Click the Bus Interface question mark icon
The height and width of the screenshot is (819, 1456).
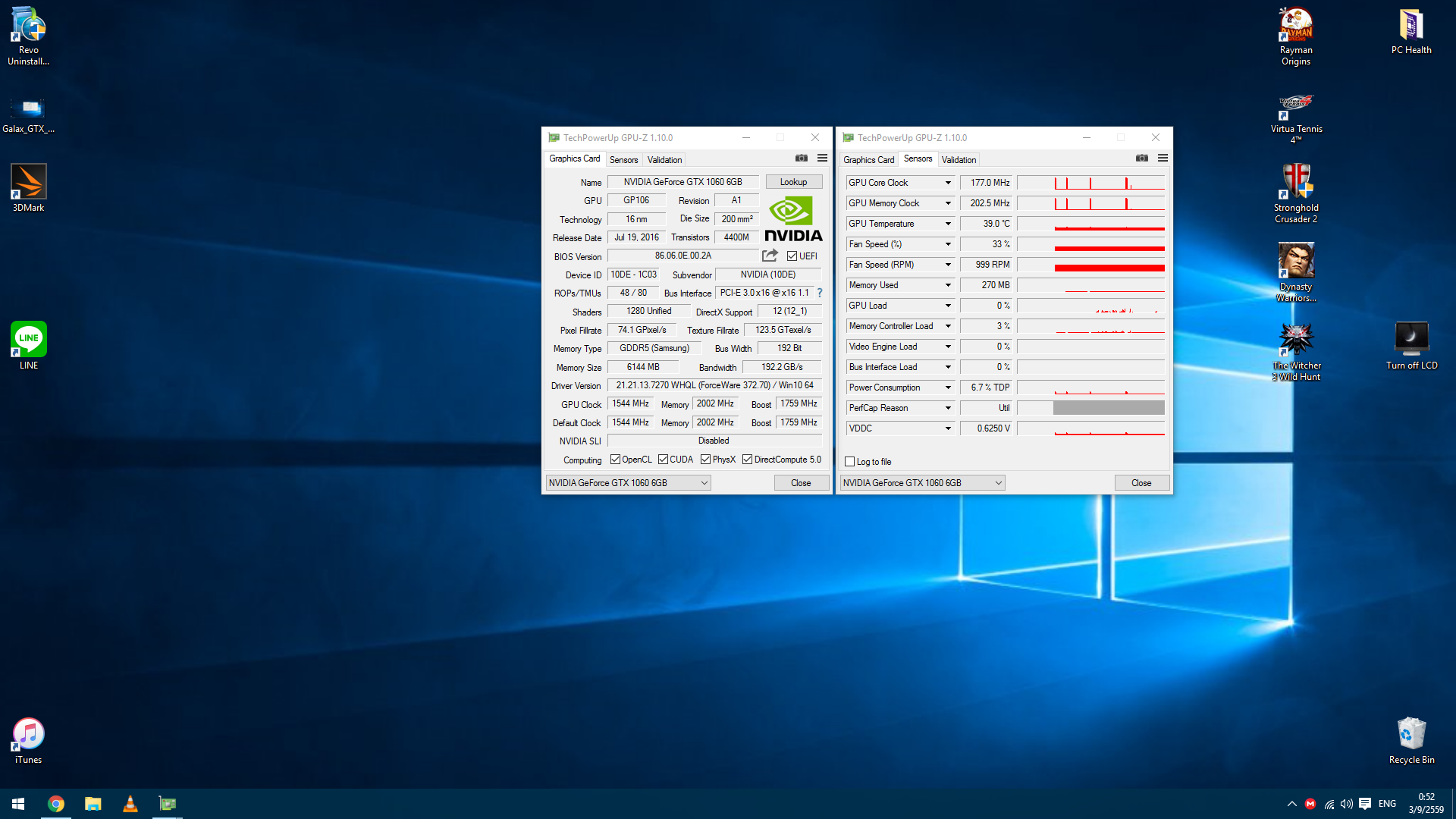[819, 293]
